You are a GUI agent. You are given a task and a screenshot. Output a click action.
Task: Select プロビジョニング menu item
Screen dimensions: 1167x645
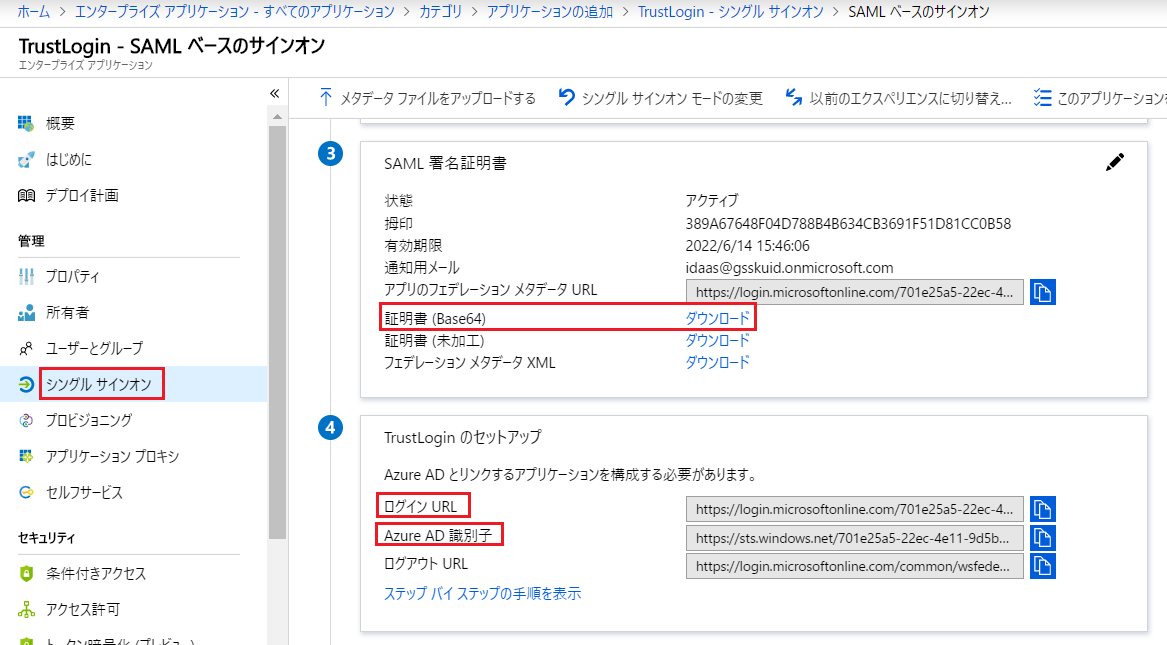tap(89, 420)
